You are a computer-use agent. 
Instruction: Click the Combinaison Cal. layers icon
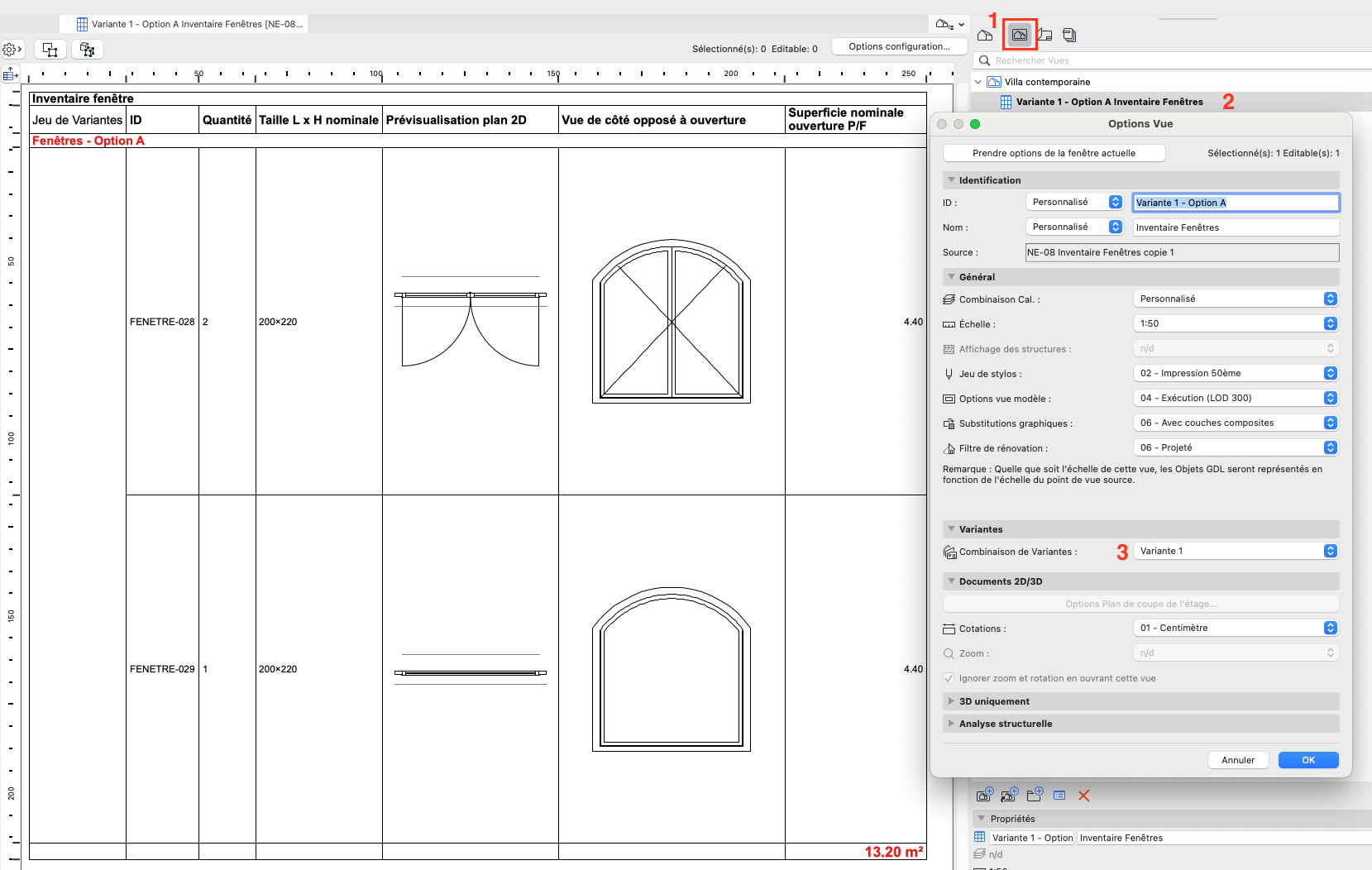(x=949, y=299)
